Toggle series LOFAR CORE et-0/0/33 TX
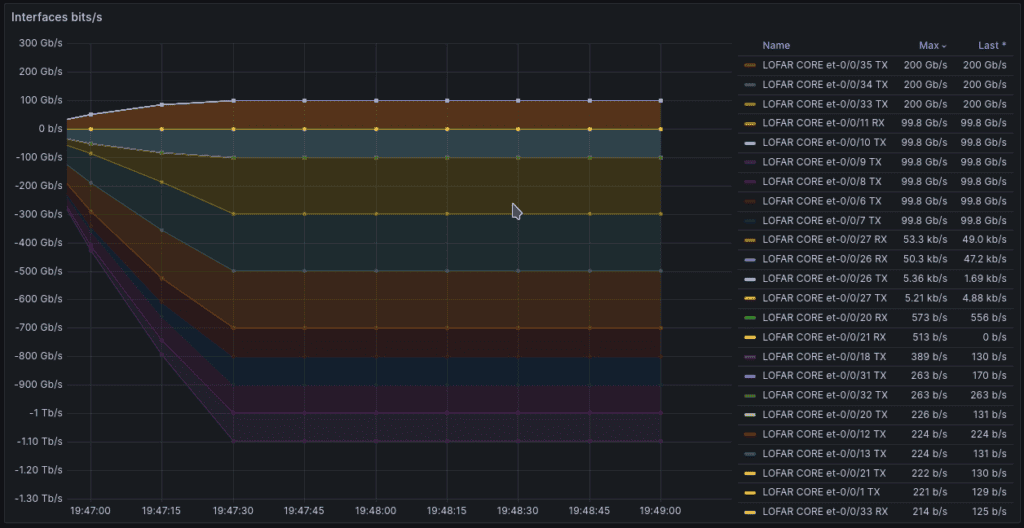 (x=825, y=104)
